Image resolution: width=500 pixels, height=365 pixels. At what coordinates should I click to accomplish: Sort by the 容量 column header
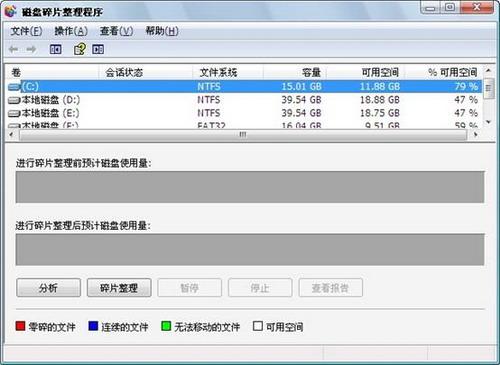[295, 72]
